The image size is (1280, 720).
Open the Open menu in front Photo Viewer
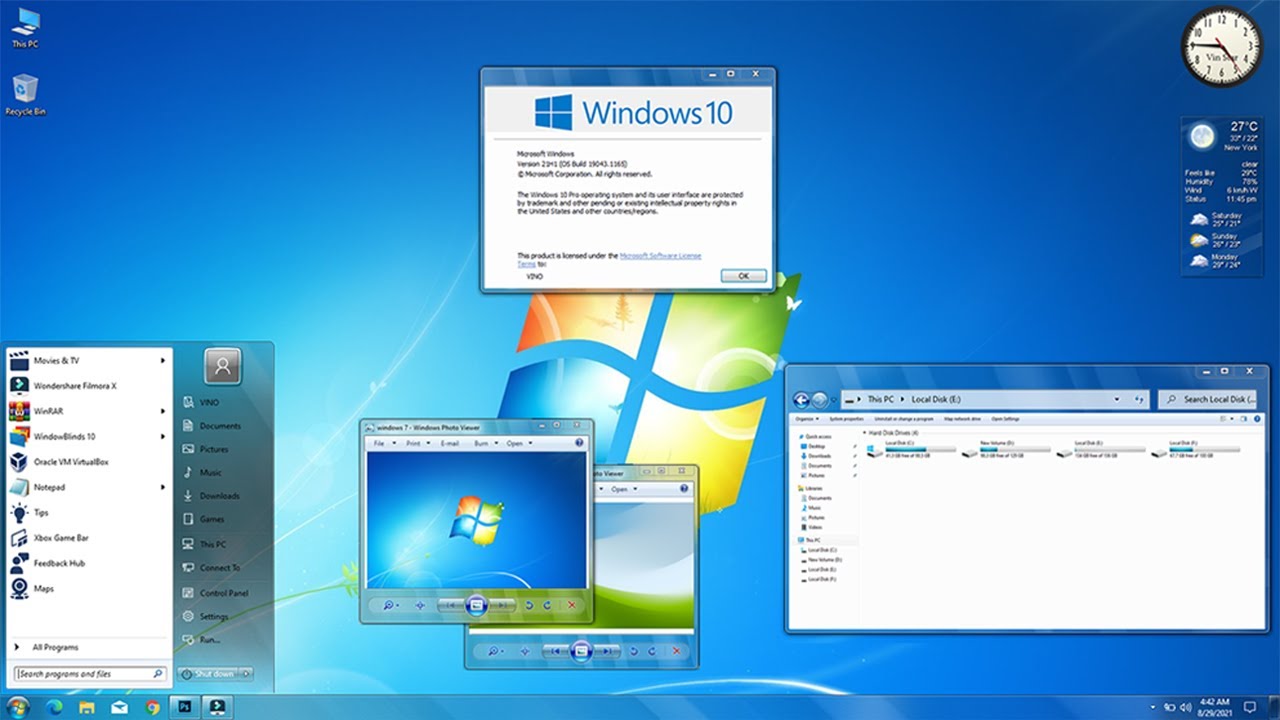click(518, 443)
